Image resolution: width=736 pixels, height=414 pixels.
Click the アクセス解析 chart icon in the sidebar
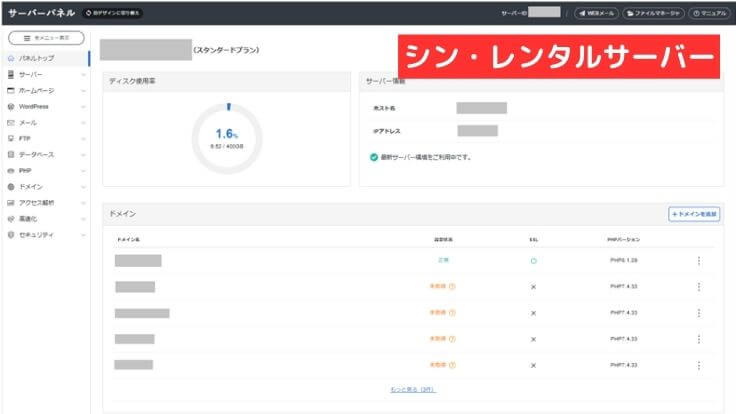(x=11, y=203)
